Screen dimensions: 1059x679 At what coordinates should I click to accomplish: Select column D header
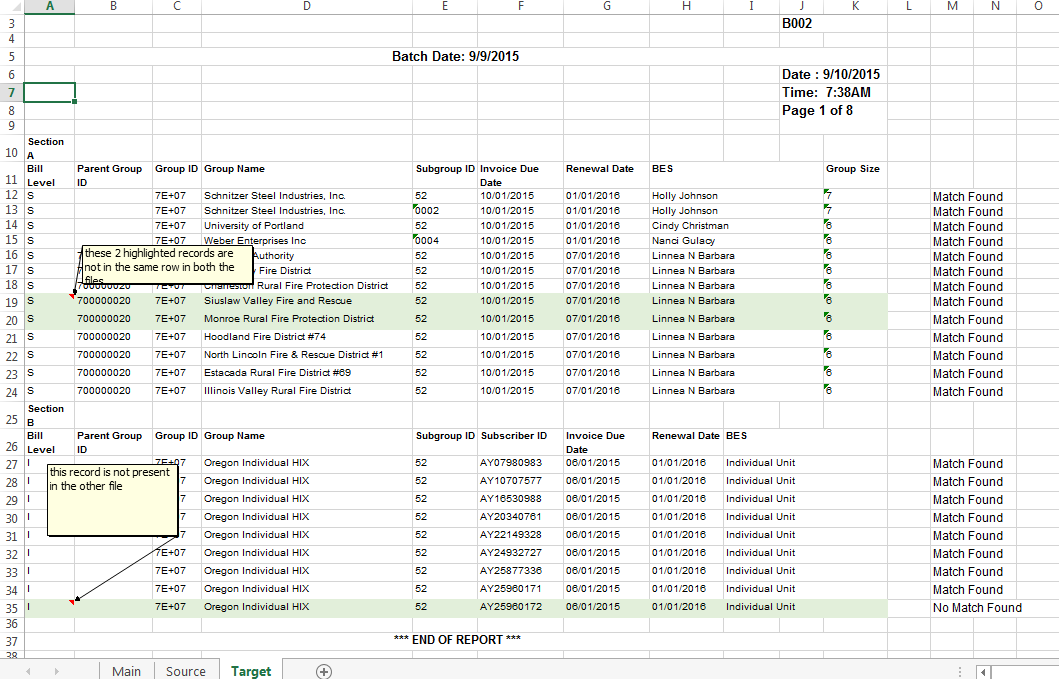pos(306,6)
